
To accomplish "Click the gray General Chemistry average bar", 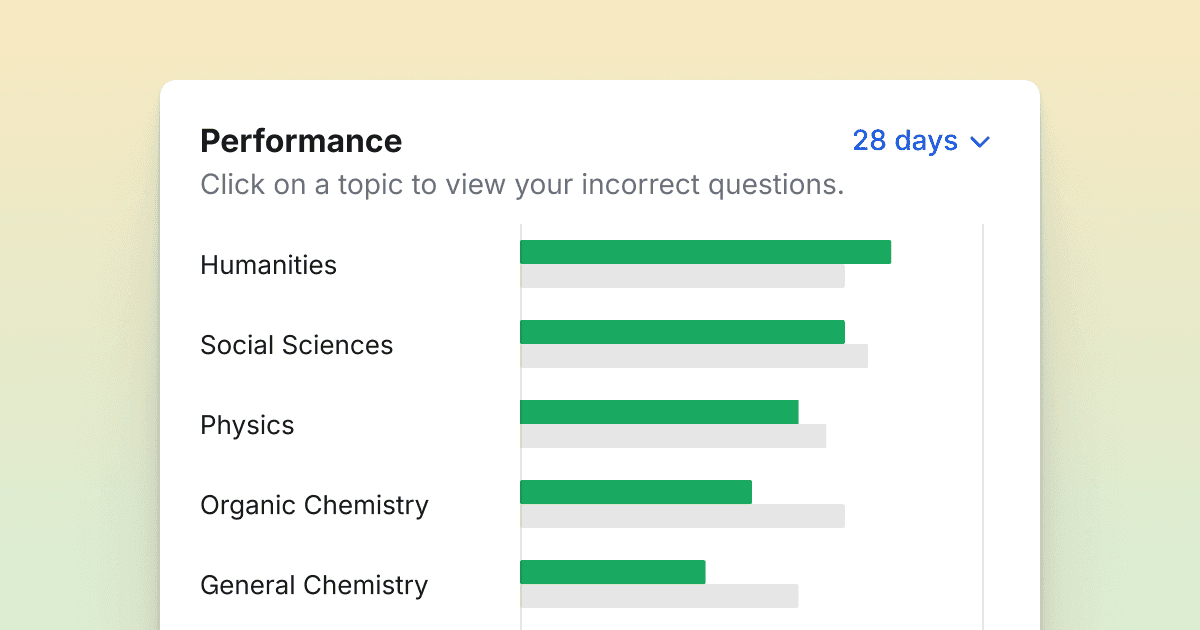I will pyautogui.click(x=659, y=596).
